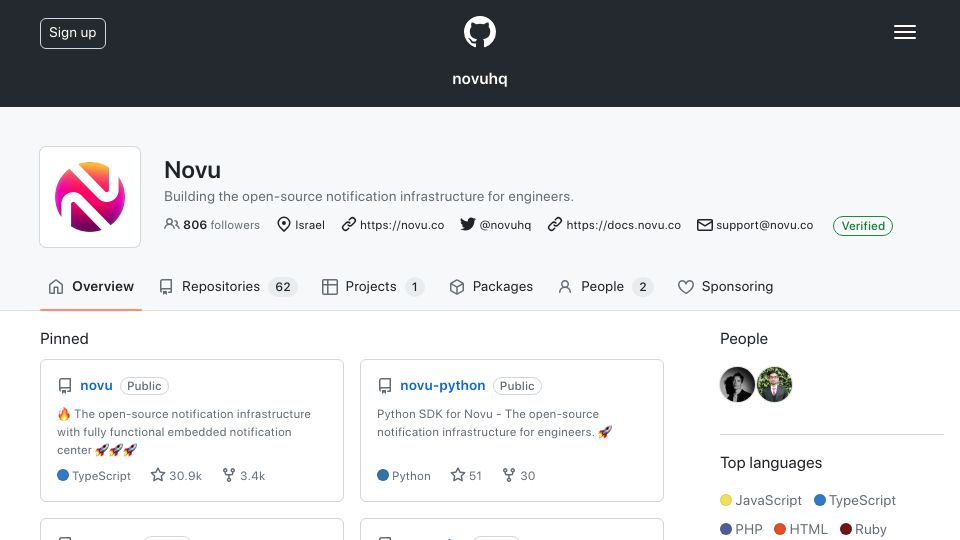Open the @novuhq Twitter link

click(x=505, y=225)
